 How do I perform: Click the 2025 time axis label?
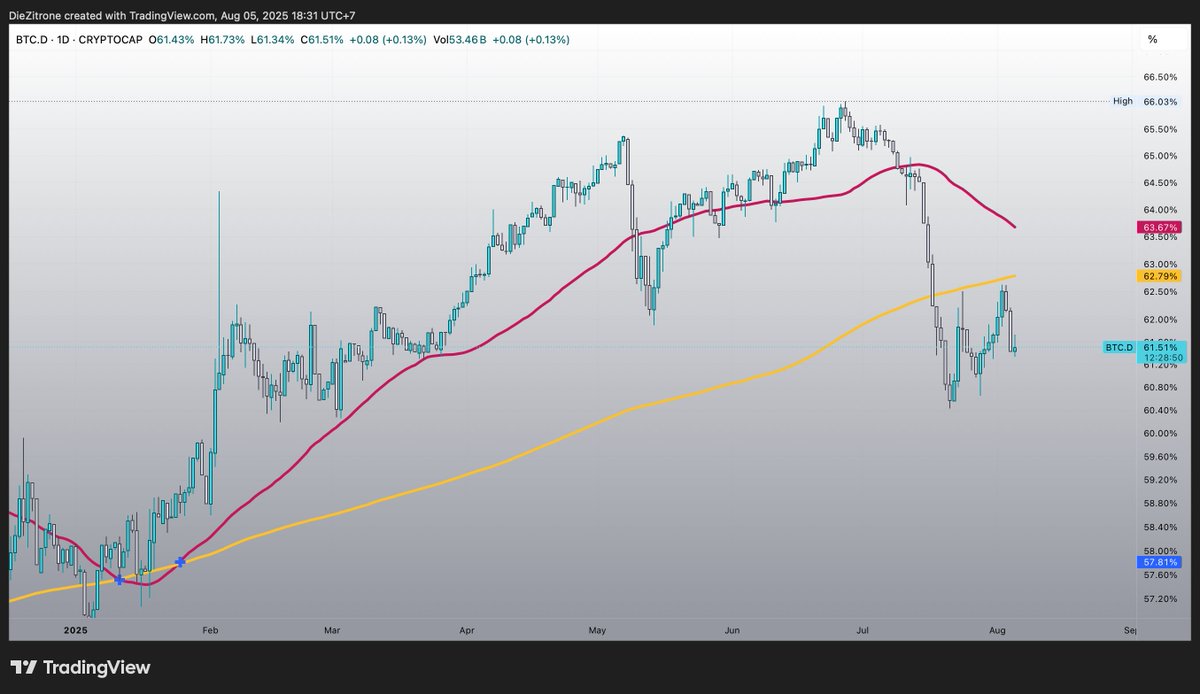pos(75,631)
